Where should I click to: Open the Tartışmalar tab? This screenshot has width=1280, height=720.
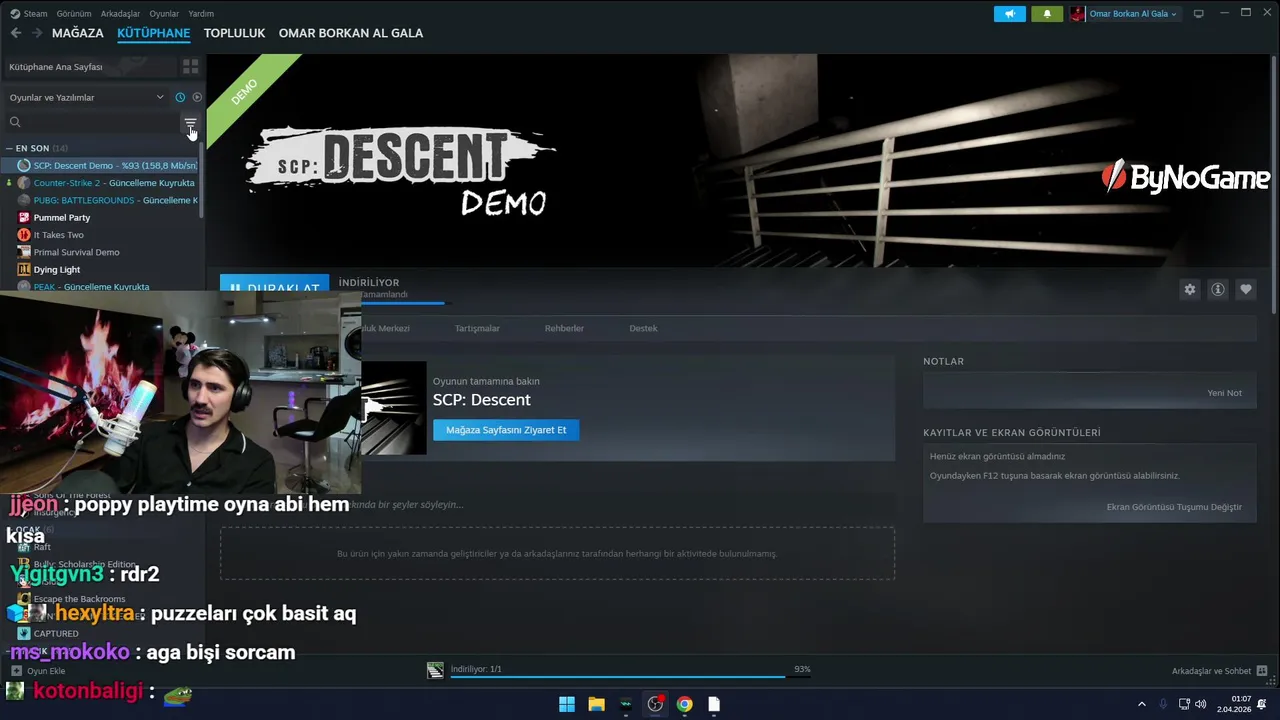[x=477, y=328]
